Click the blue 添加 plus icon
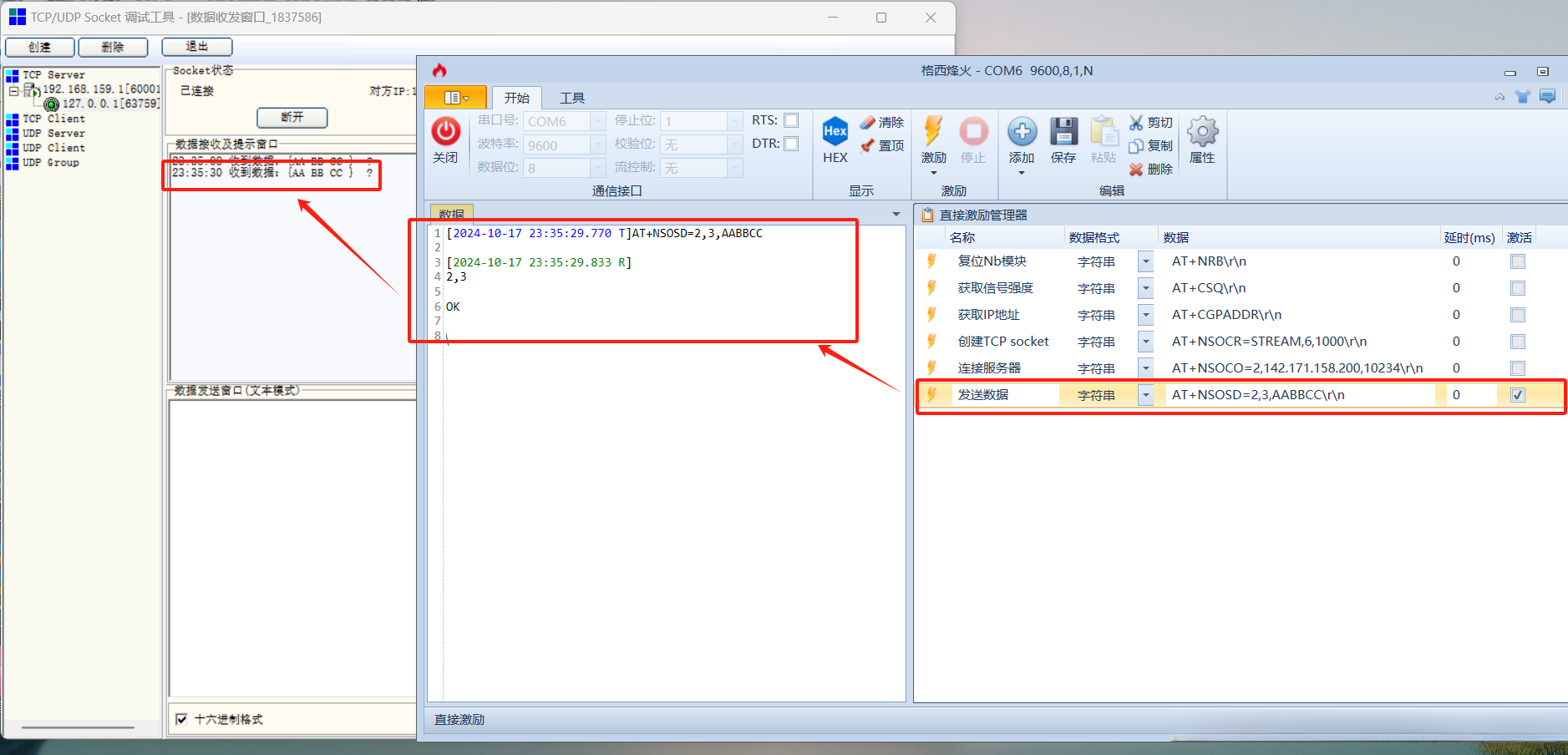 pyautogui.click(x=1022, y=131)
